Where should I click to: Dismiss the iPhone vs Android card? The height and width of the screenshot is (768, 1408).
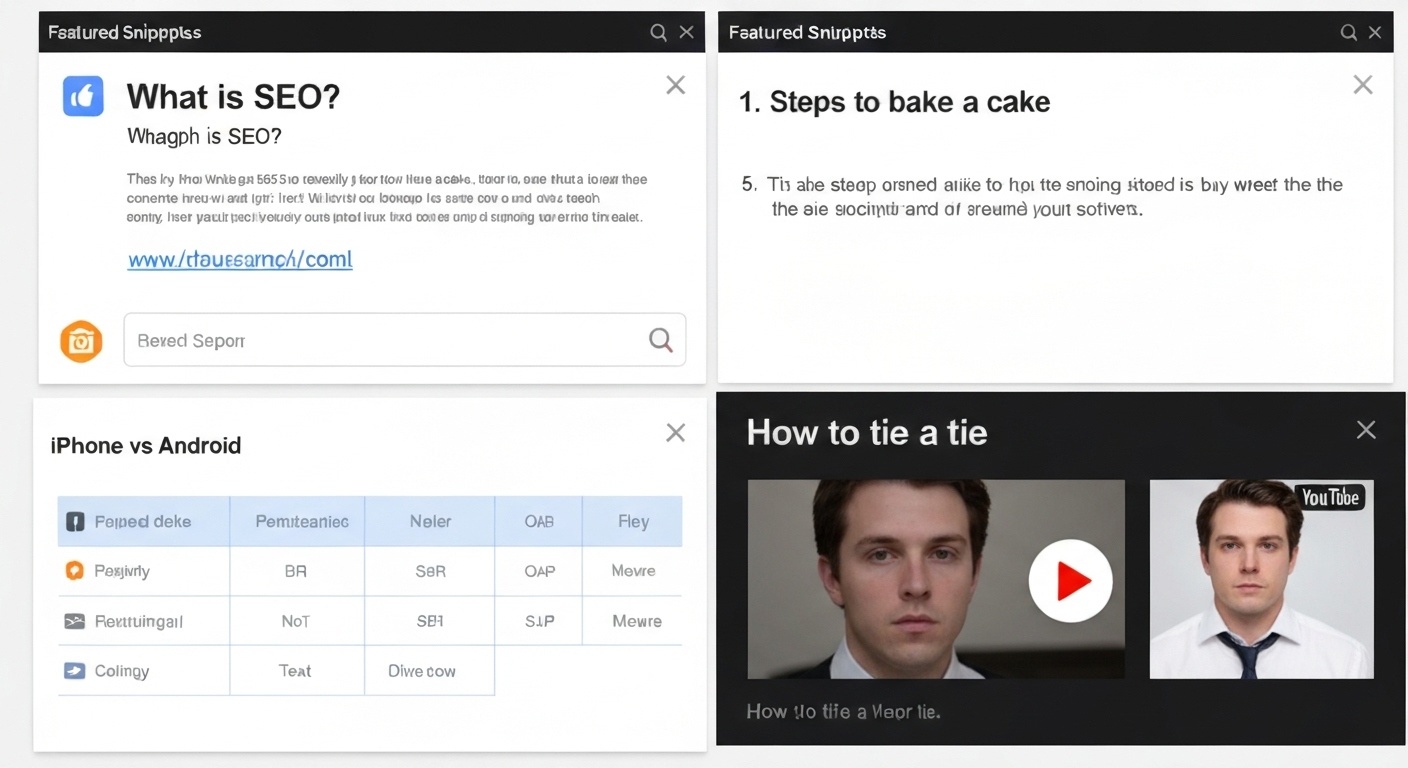[x=676, y=432]
